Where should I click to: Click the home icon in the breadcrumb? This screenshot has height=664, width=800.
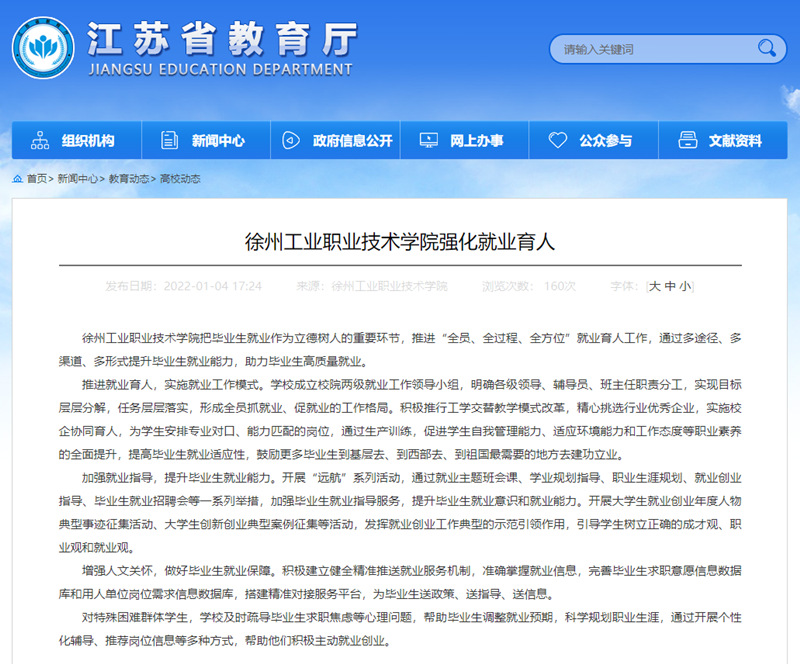coord(18,179)
